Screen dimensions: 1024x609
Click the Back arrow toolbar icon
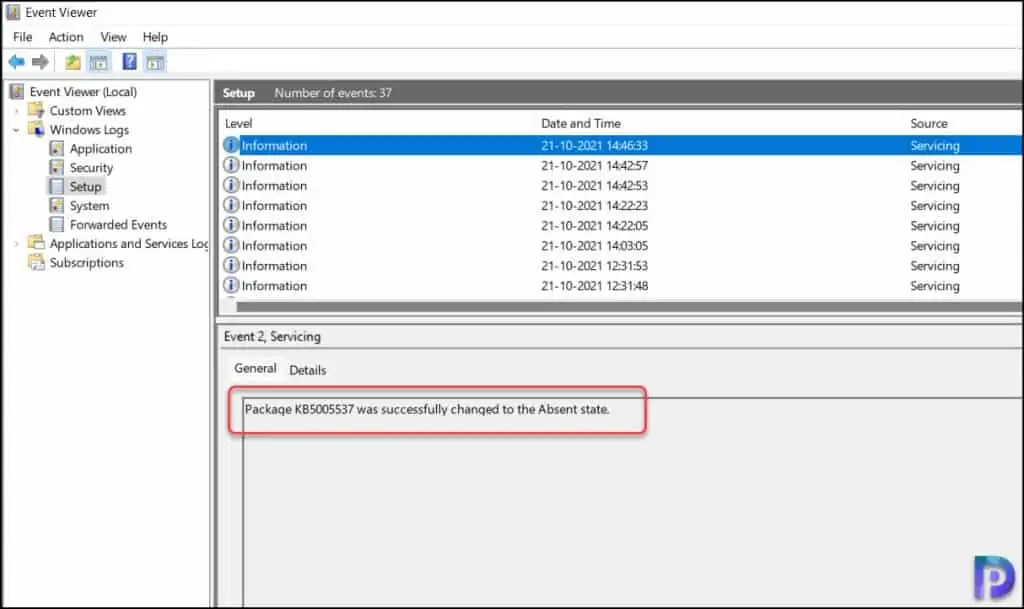click(16, 62)
